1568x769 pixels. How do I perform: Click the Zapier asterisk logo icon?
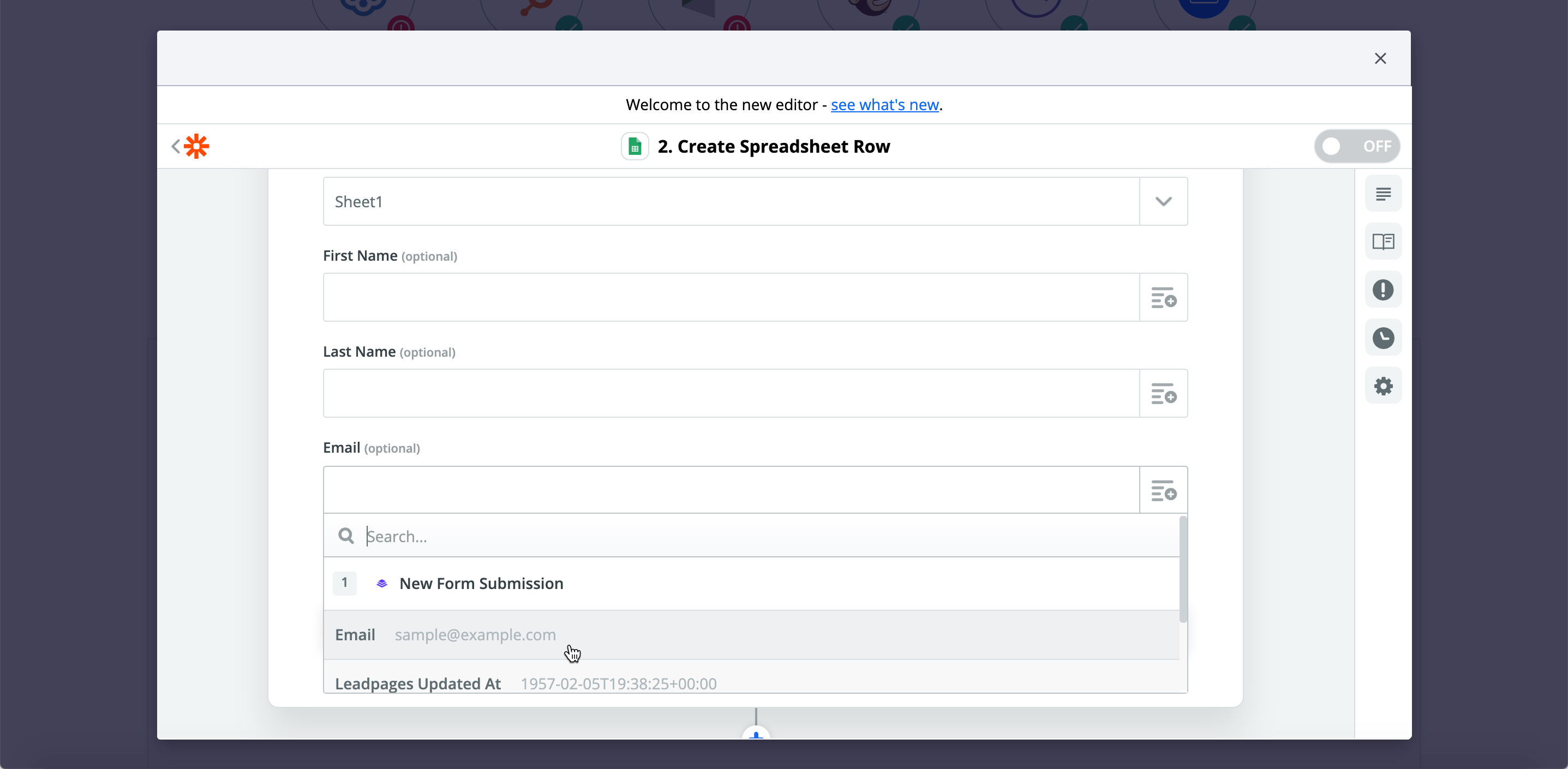(x=197, y=145)
